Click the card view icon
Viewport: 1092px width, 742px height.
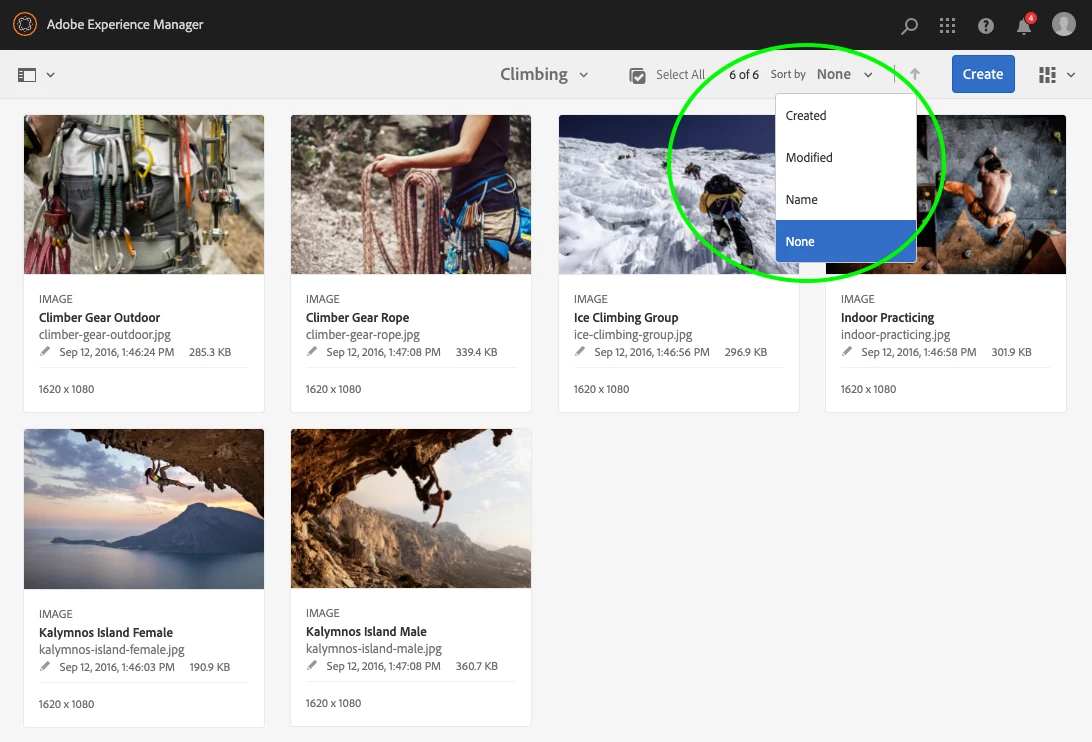[x=1047, y=75]
